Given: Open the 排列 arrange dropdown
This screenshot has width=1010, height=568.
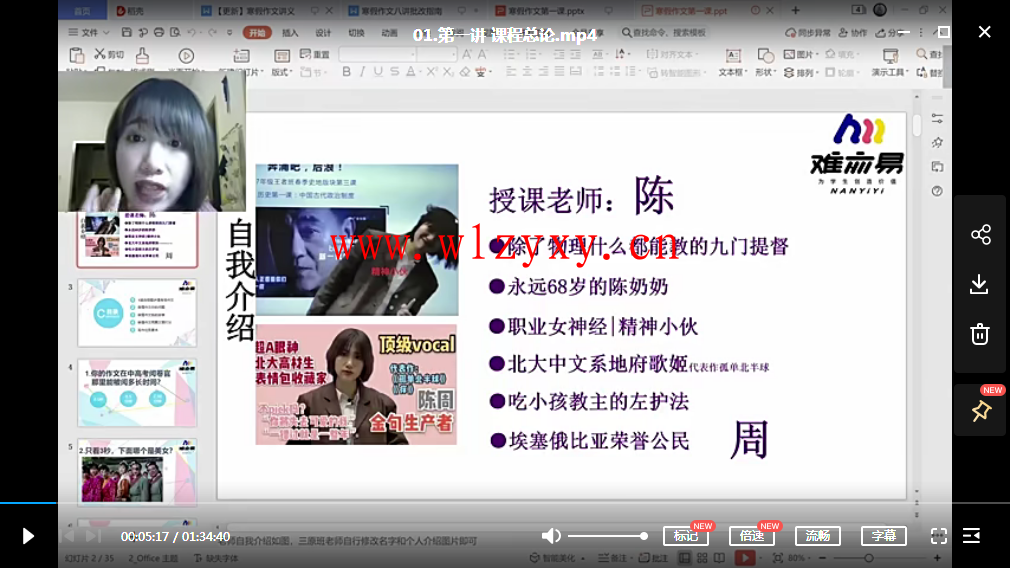Looking at the screenshot, I should click(x=800, y=72).
